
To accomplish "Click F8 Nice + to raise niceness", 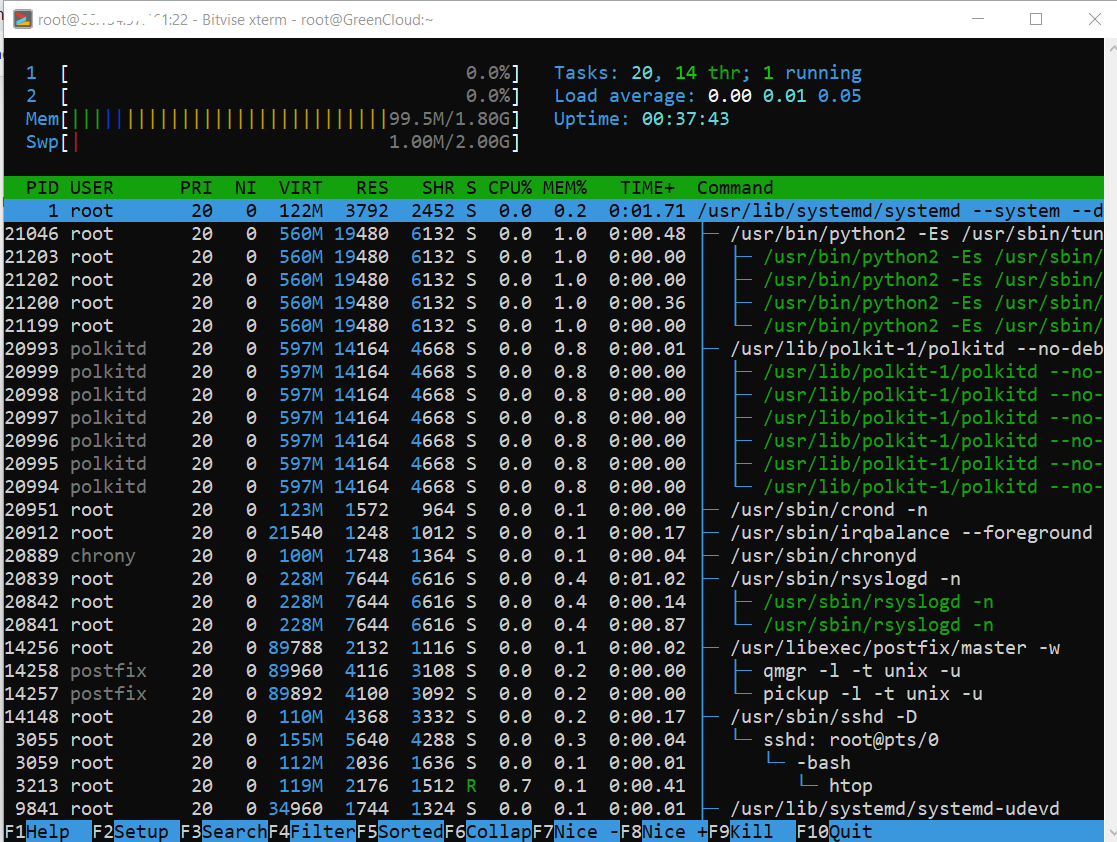I will (x=664, y=831).
